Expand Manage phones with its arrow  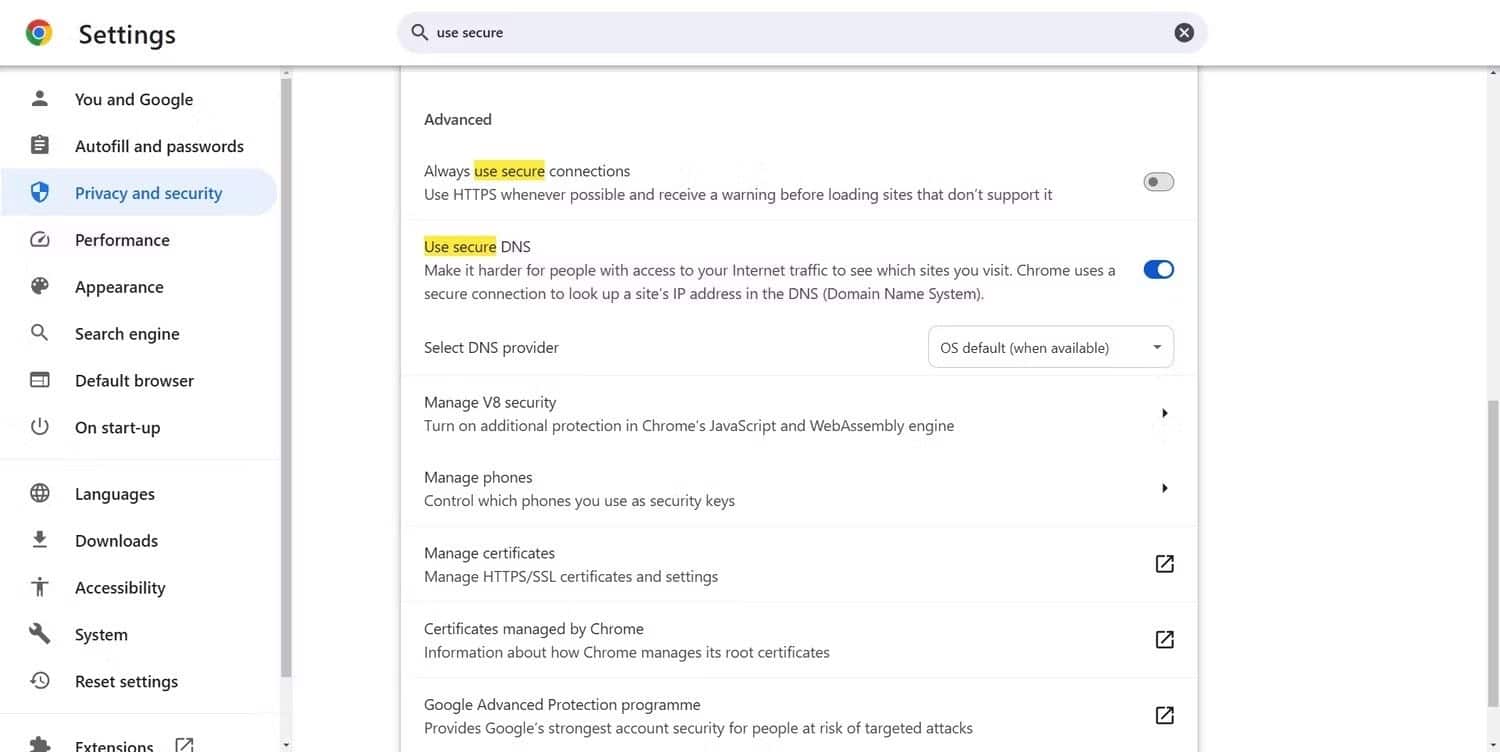(x=1164, y=488)
